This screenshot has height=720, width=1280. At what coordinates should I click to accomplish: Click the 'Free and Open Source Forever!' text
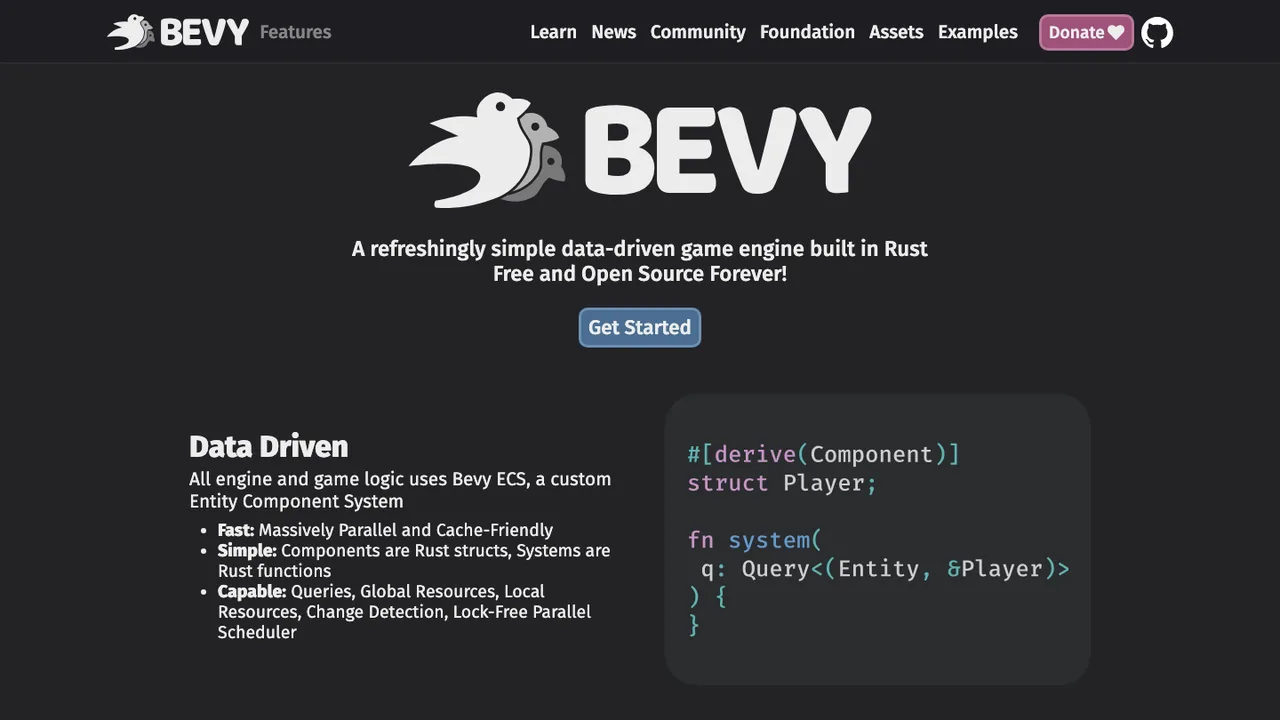tap(640, 273)
